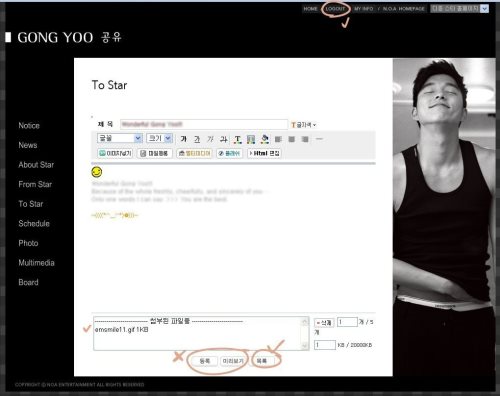Apply bold formatting with the first 가 icon

183,139
